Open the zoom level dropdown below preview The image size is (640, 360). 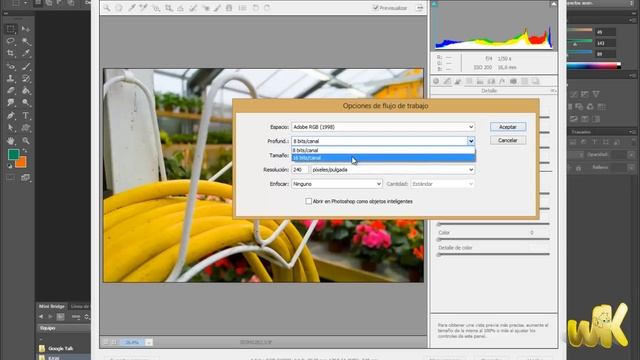coord(149,342)
